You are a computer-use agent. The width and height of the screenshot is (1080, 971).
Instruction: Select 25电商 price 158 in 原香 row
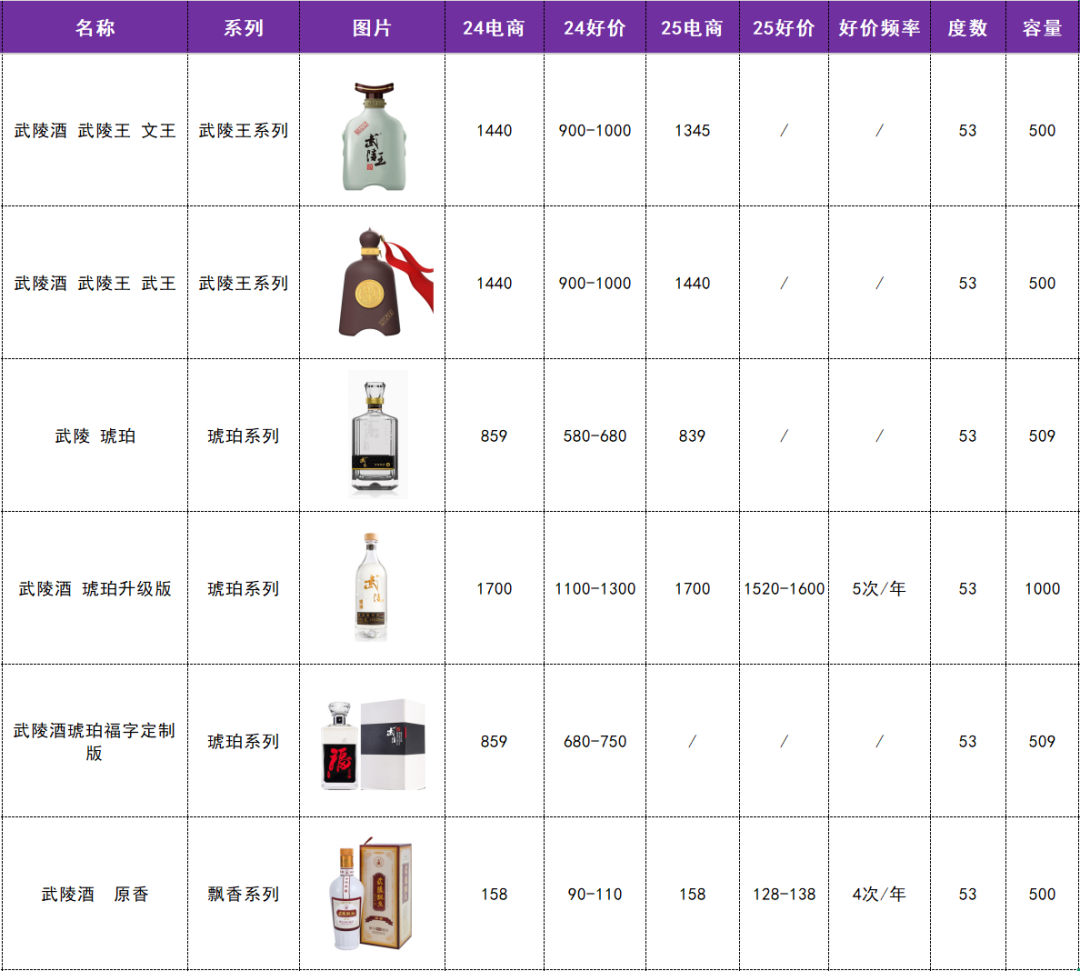coord(692,894)
